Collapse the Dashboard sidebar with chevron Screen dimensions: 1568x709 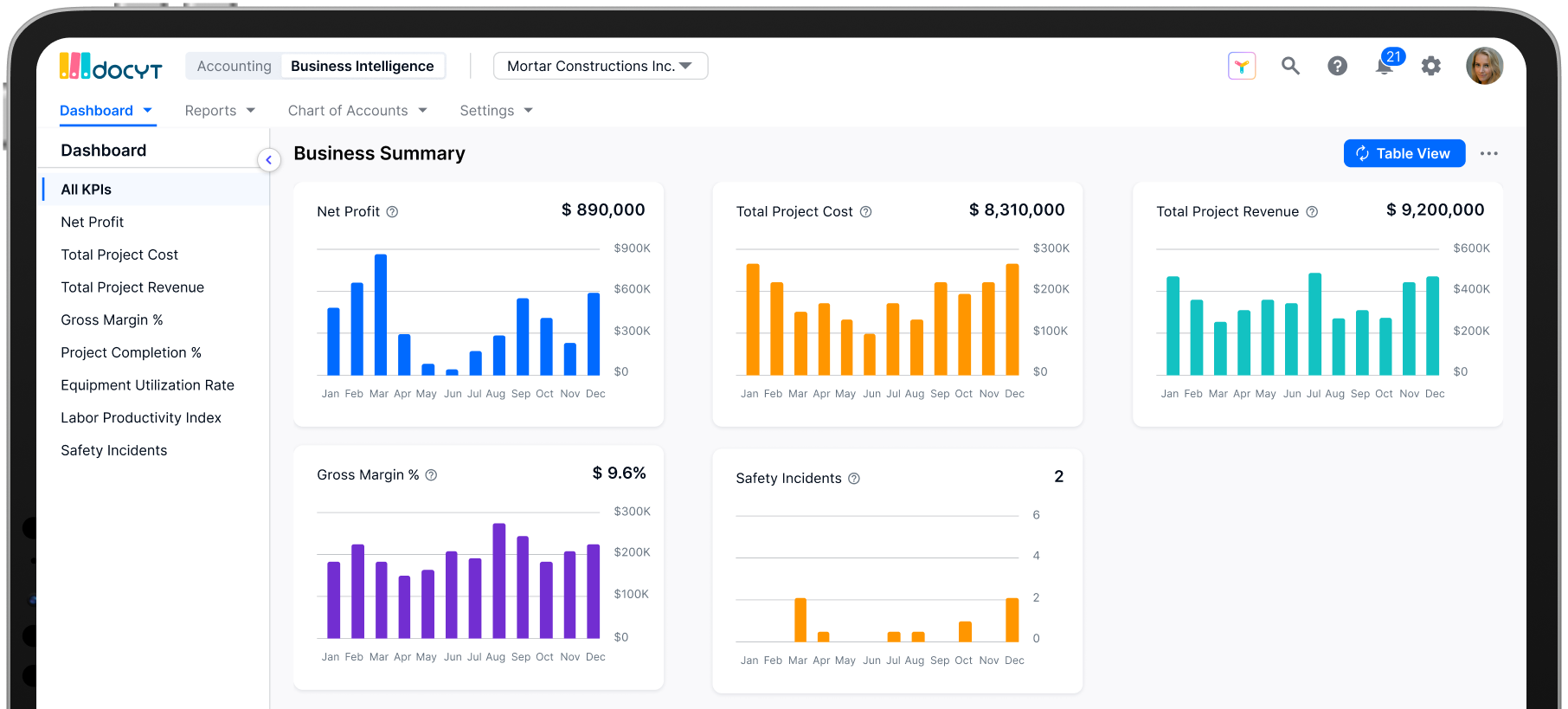tap(269, 160)
